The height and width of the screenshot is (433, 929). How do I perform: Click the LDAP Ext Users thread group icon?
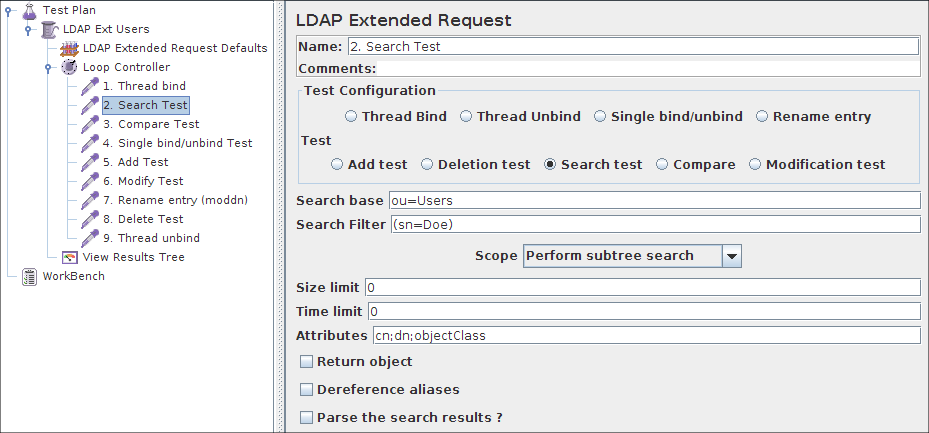(x=50, y=29)
